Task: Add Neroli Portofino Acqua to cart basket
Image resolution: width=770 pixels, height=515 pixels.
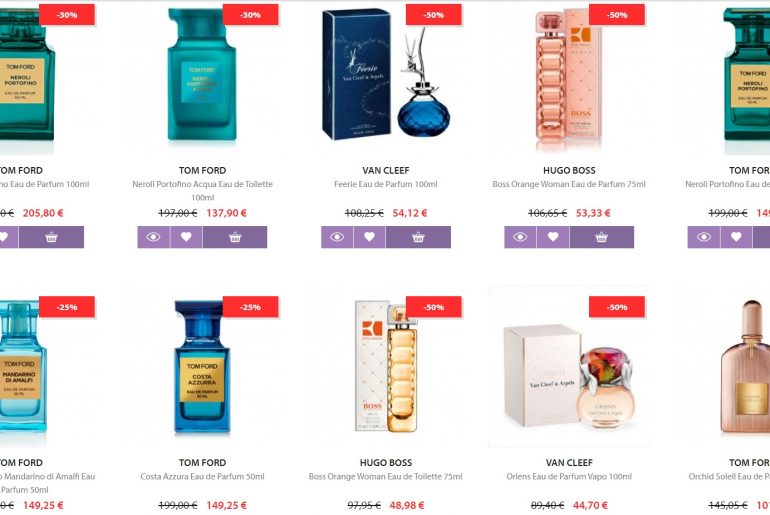Action: coord(235,237)
